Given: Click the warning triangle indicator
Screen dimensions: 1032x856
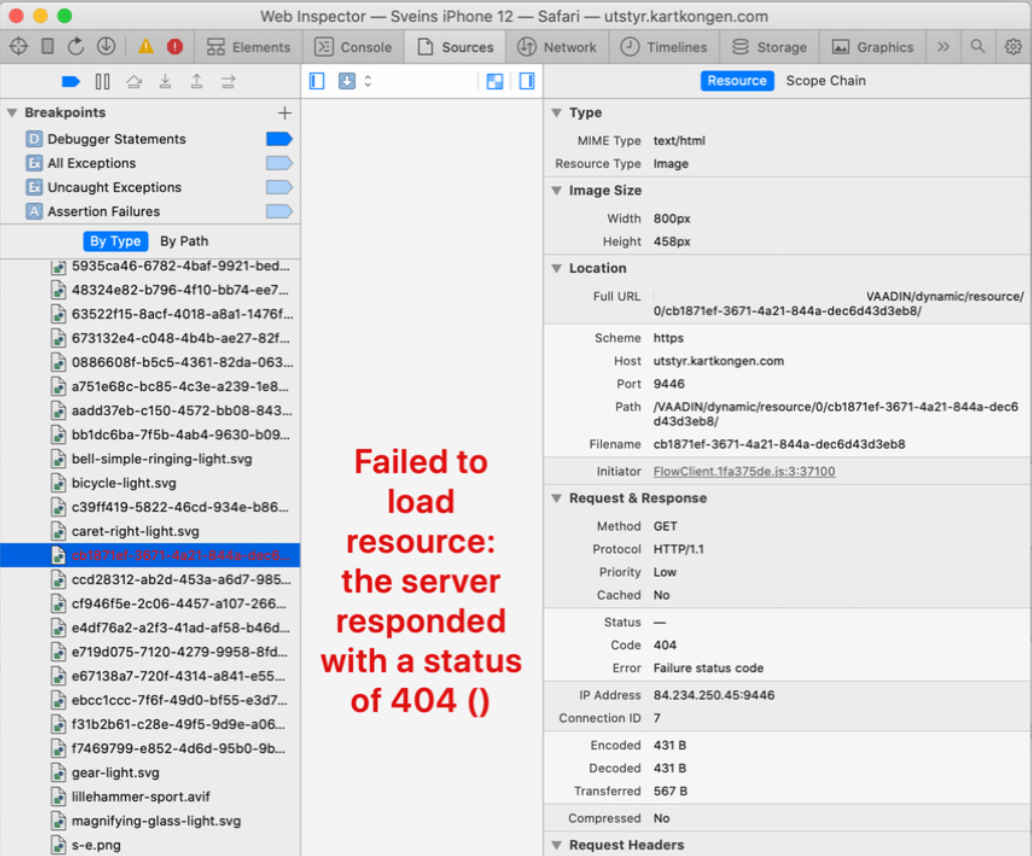Looking at the screenshot, I should click(146, 45).
